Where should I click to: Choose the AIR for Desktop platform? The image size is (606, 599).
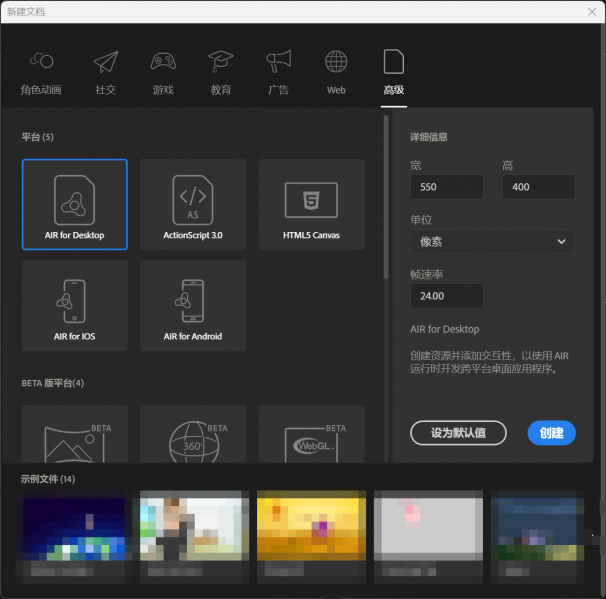[x=75, y=204]
